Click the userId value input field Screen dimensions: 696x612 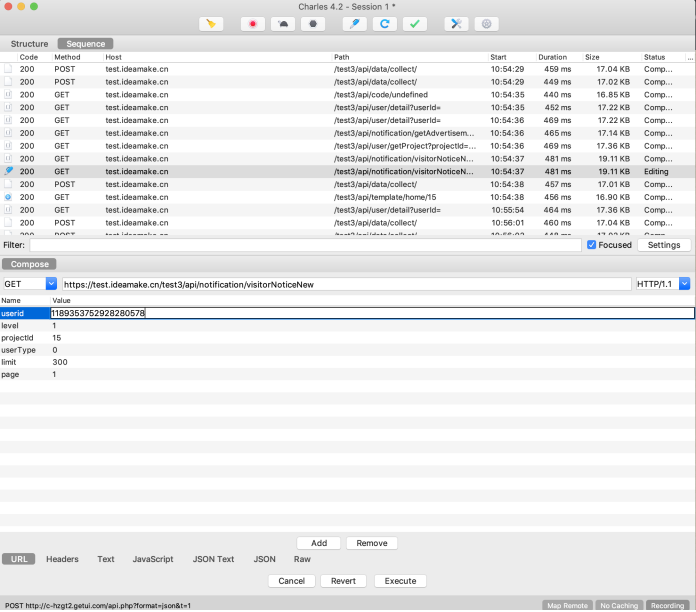[372, 313]
